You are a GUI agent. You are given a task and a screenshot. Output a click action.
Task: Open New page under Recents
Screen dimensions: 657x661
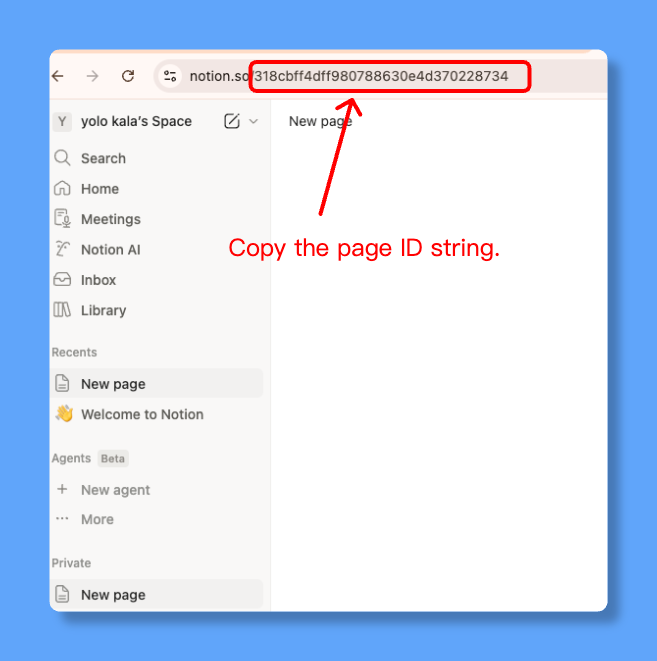pos(157,384)
